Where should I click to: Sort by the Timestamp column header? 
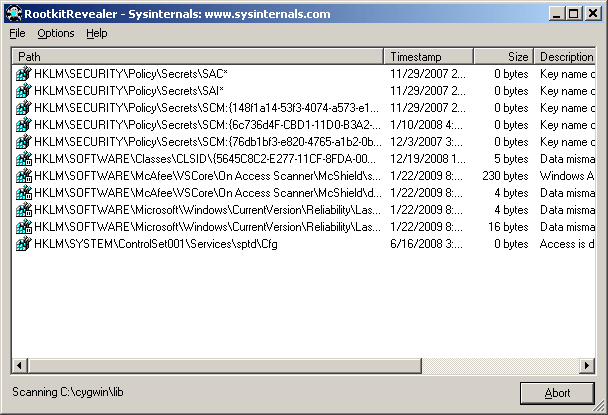428,57
